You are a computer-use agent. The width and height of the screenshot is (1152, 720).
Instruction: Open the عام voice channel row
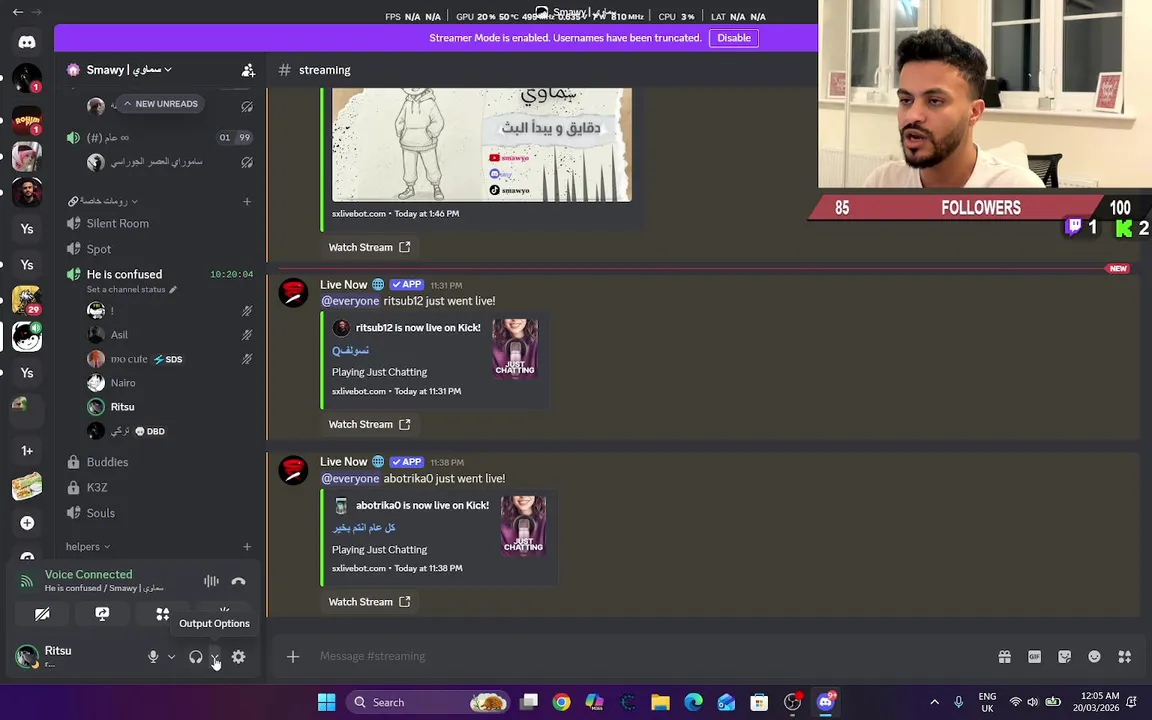(x=159, y=137)
